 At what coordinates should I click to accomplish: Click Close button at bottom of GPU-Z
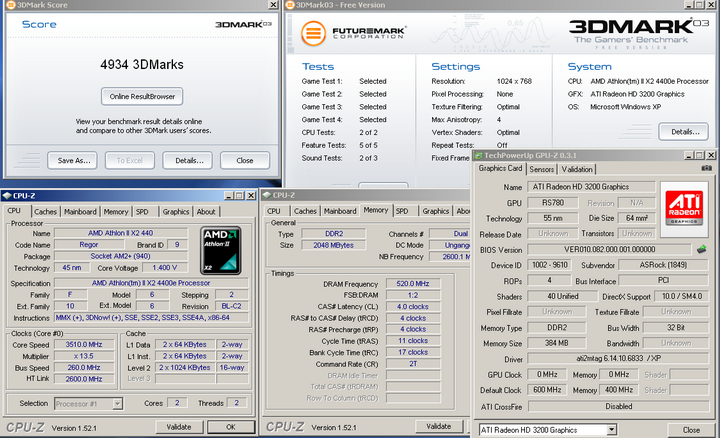click(x=691, y=430)
